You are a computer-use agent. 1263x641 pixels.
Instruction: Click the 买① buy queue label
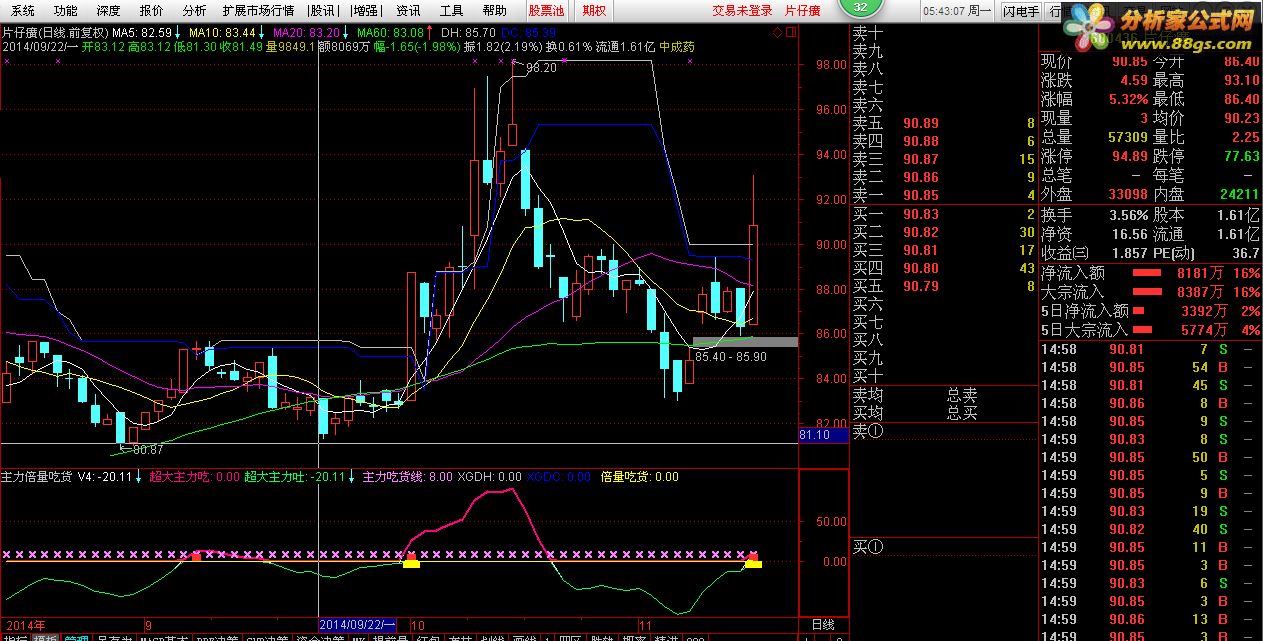tap(868, 546)
